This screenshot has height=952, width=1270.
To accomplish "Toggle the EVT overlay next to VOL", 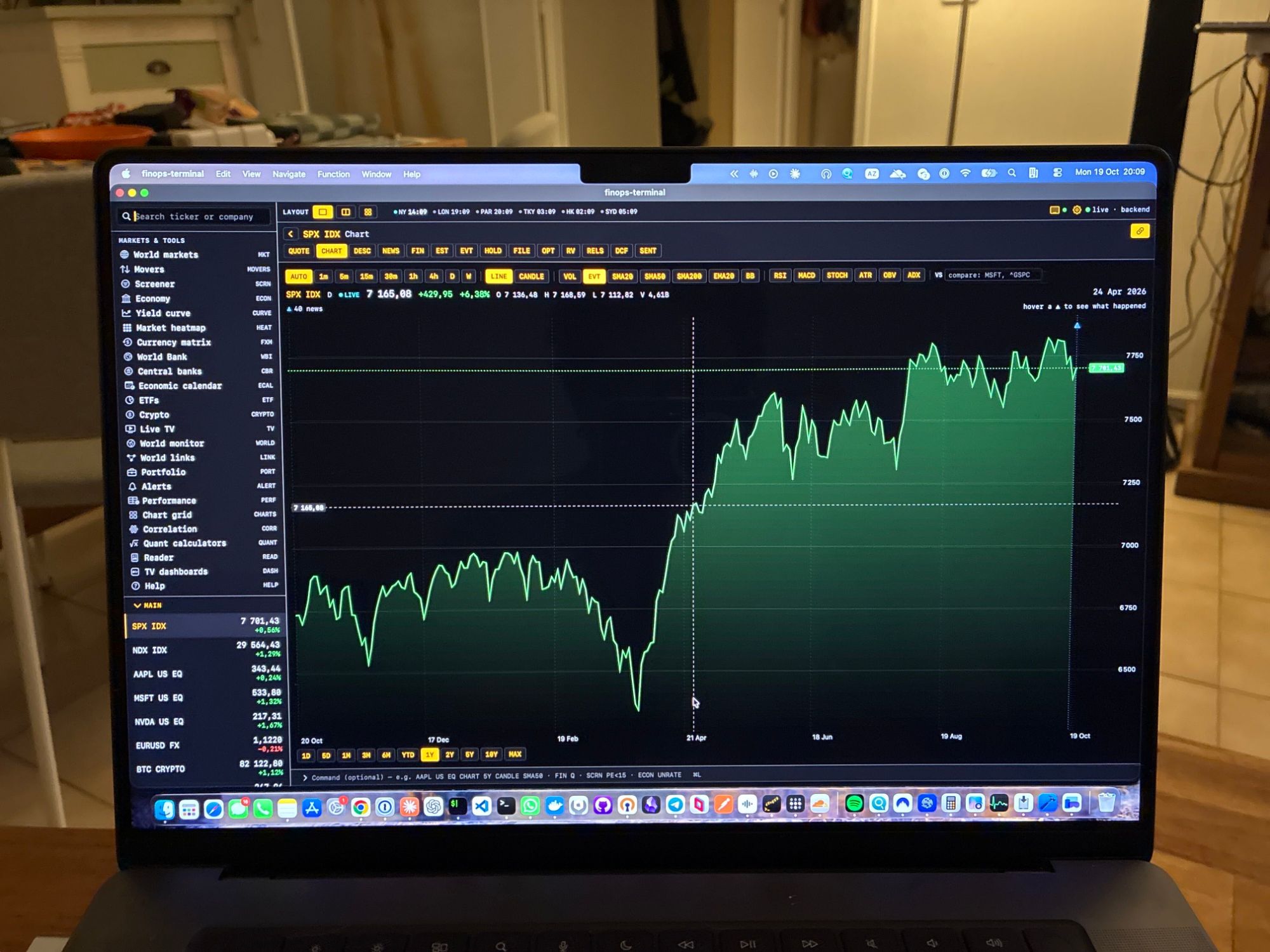I will (x=594, y=276).
